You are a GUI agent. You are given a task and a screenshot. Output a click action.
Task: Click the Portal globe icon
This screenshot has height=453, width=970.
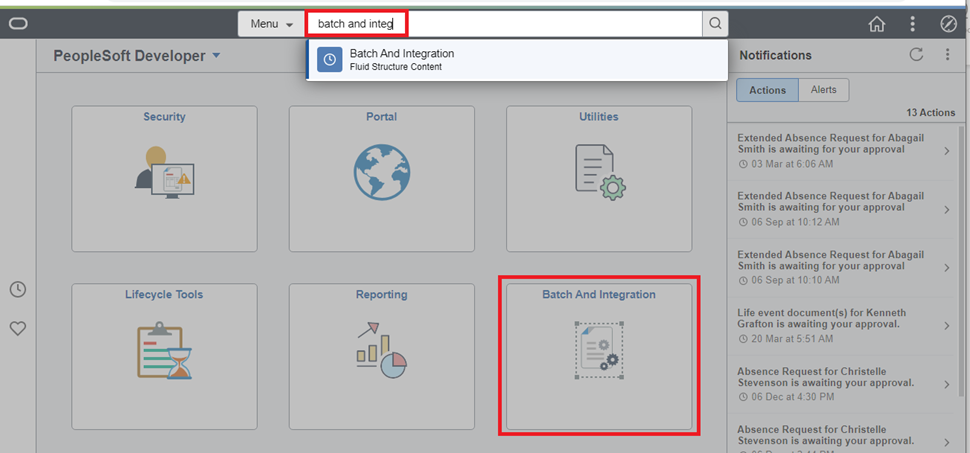[x=382, y=172]
